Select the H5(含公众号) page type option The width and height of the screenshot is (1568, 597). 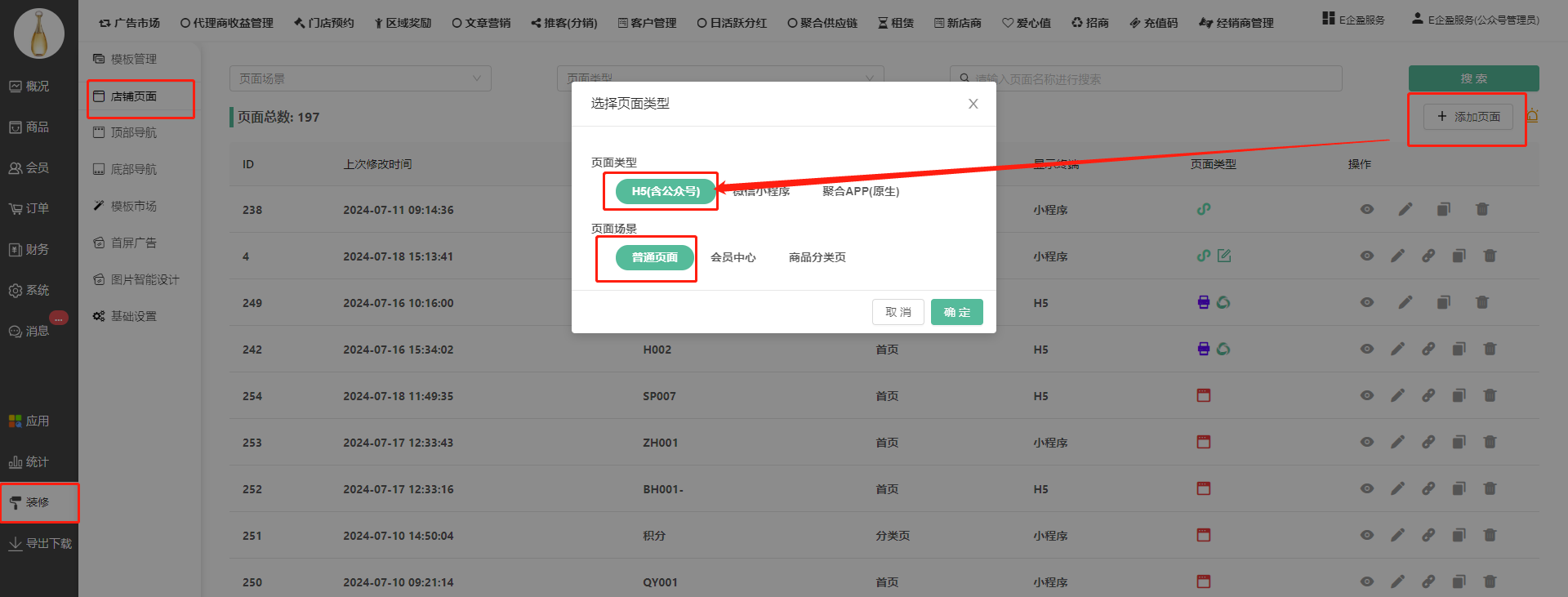[x=666, y=191]
